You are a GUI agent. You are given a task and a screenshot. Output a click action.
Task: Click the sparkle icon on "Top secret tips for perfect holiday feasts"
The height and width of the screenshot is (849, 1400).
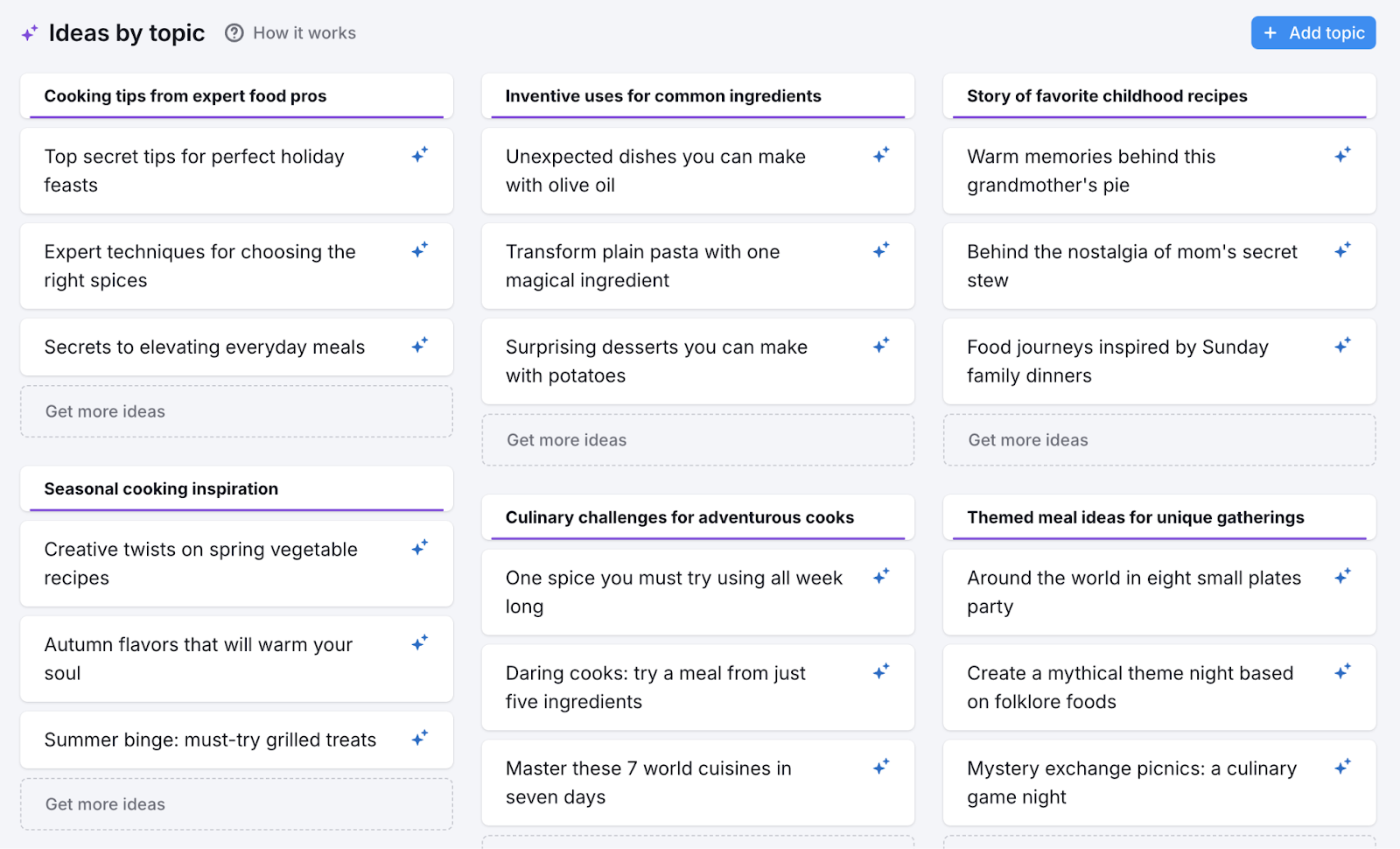point(419,154)
